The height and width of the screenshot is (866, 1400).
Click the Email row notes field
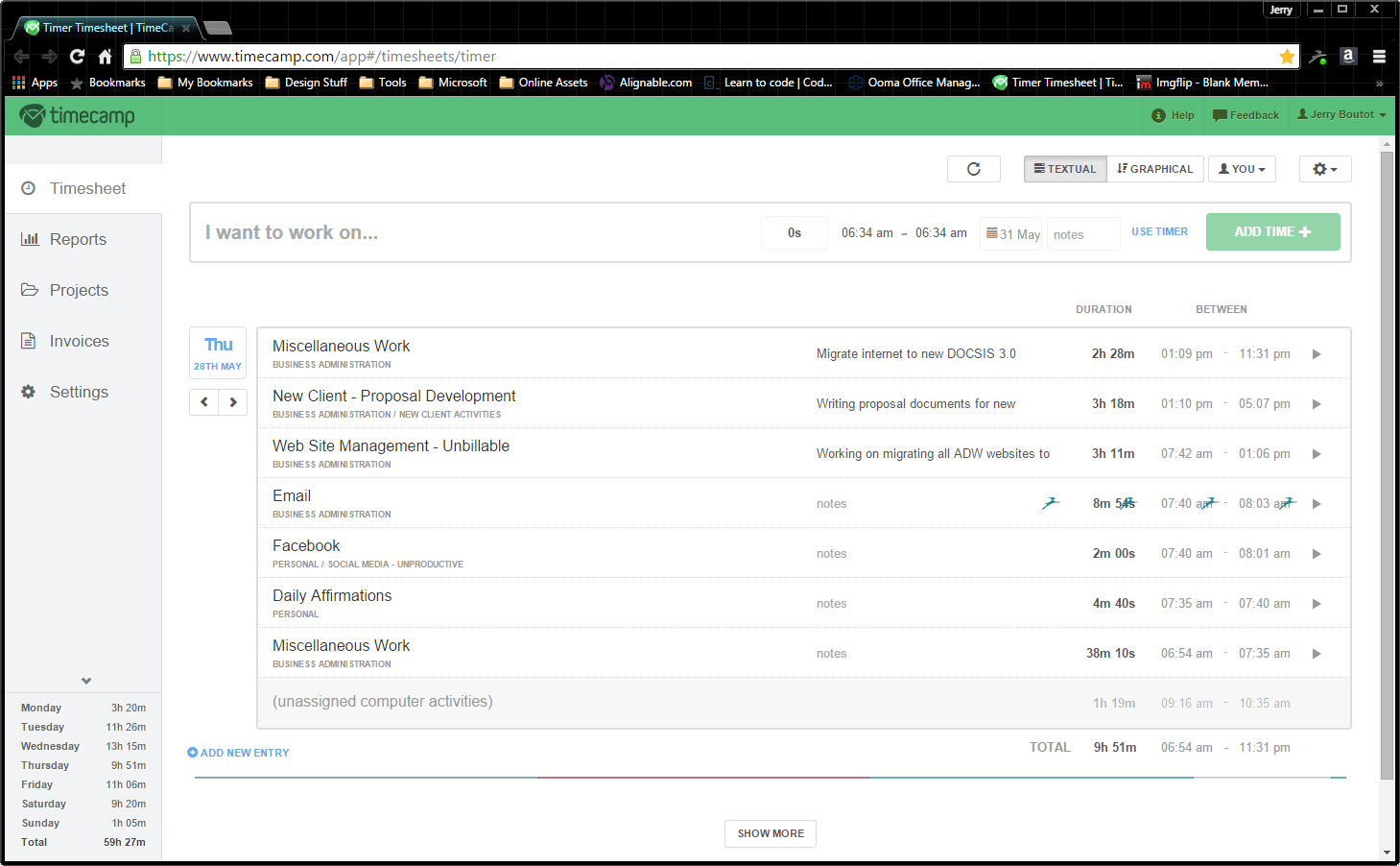831,504
